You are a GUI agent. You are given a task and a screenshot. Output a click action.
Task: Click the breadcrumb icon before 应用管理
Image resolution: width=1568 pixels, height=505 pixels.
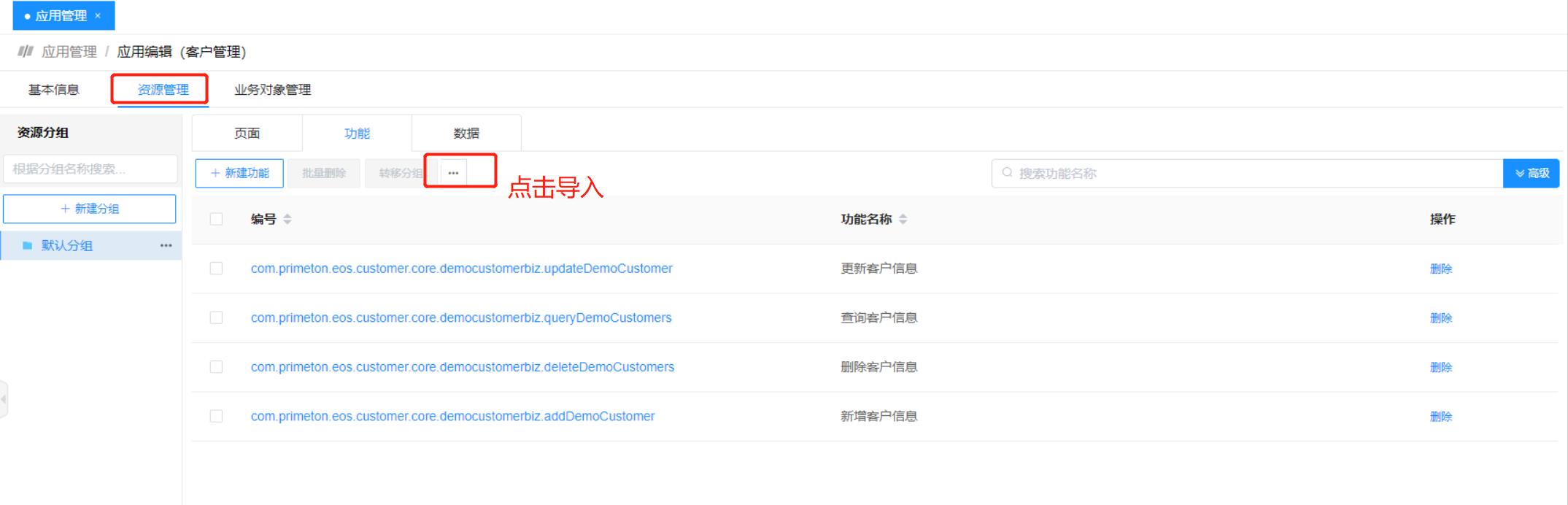tap(26, 51)
